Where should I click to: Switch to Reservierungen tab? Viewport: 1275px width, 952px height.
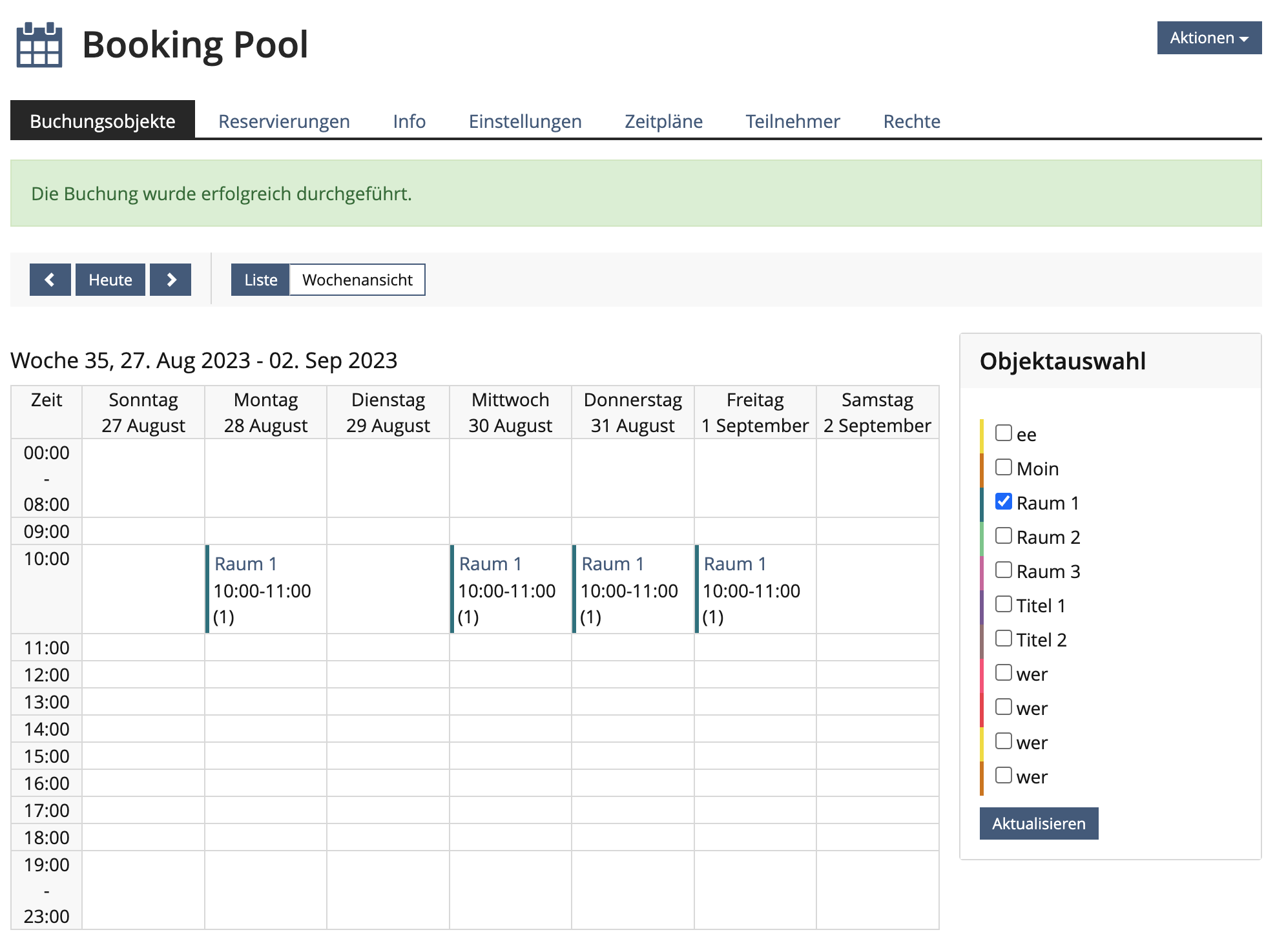pyautogui.click(x=284, y=121)
